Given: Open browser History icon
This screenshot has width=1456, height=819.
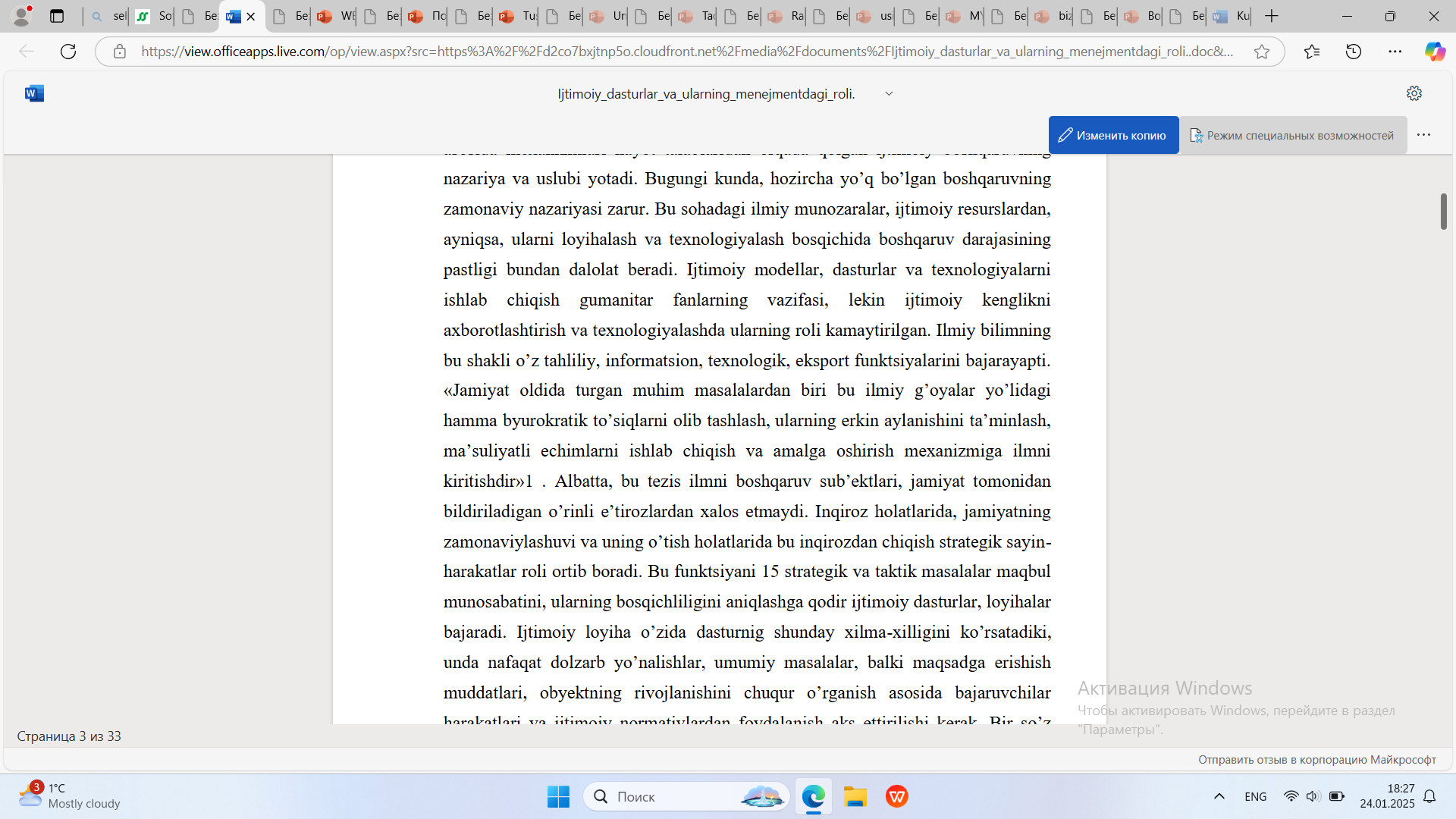Looking at the screenshot, I should point(1354,52).
